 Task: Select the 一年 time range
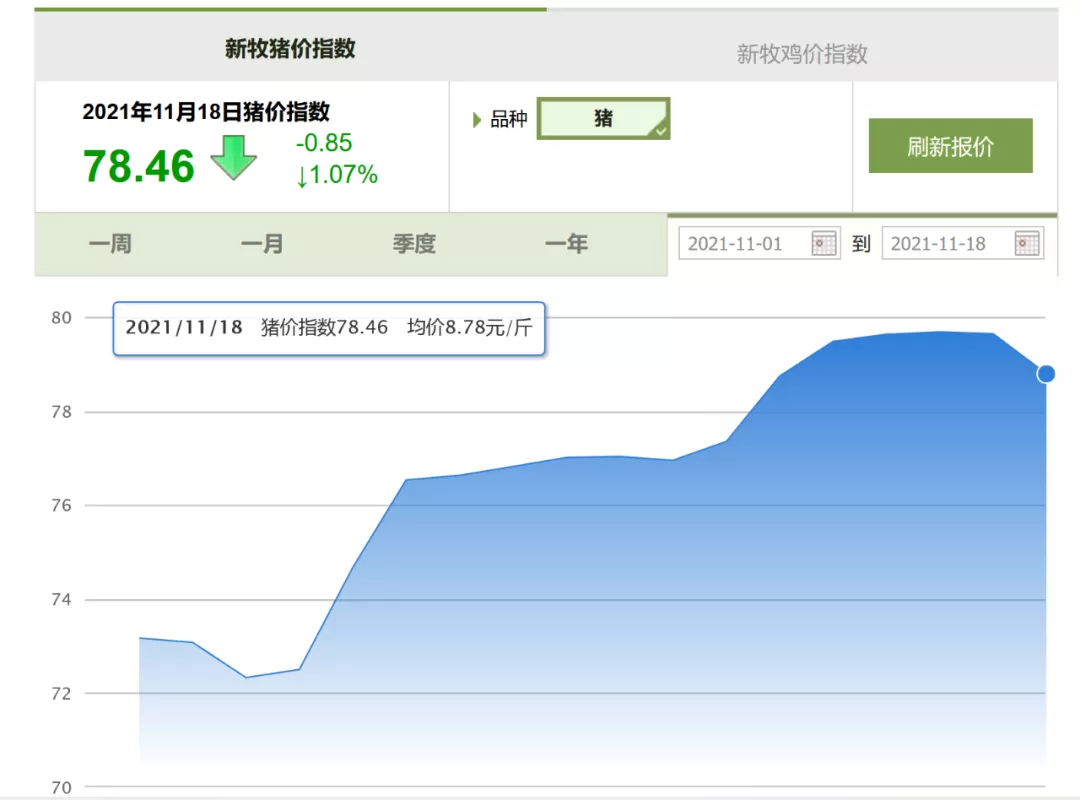(567, 244)
